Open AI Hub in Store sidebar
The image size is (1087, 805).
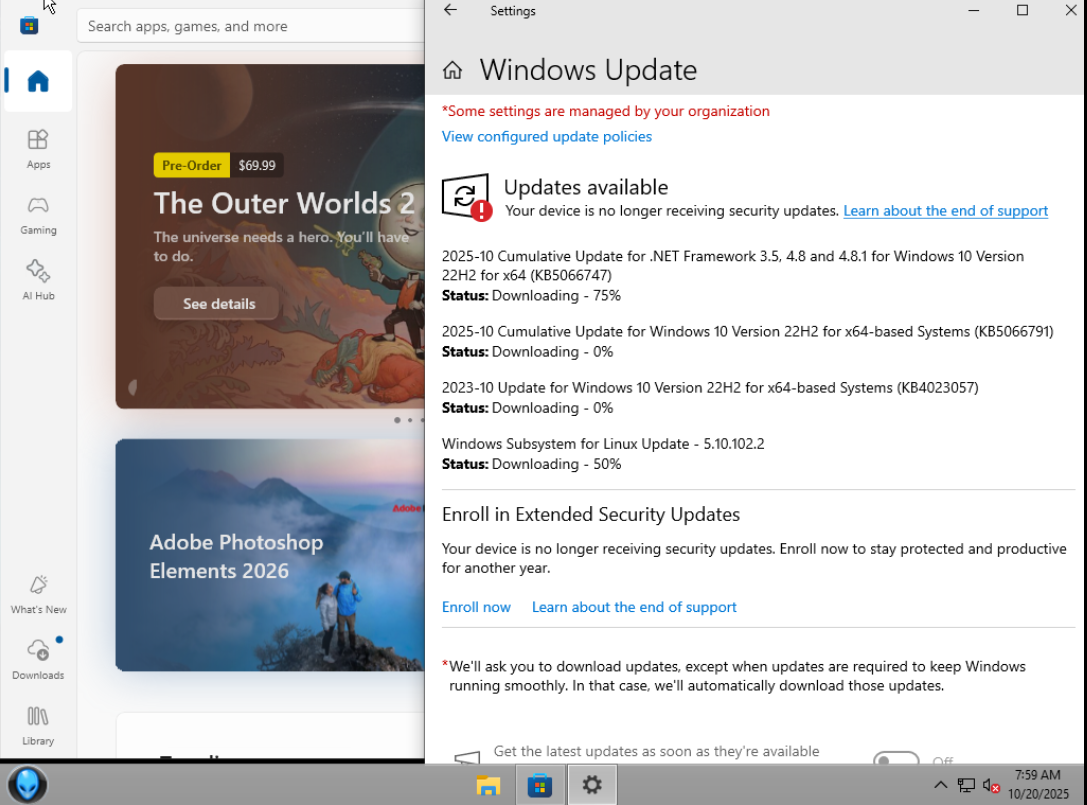(x=38, y=280)
